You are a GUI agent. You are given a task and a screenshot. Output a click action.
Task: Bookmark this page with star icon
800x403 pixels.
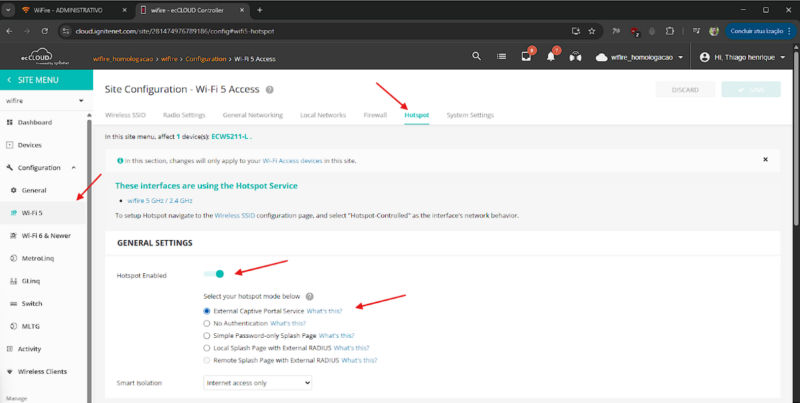tap(592, 31)
